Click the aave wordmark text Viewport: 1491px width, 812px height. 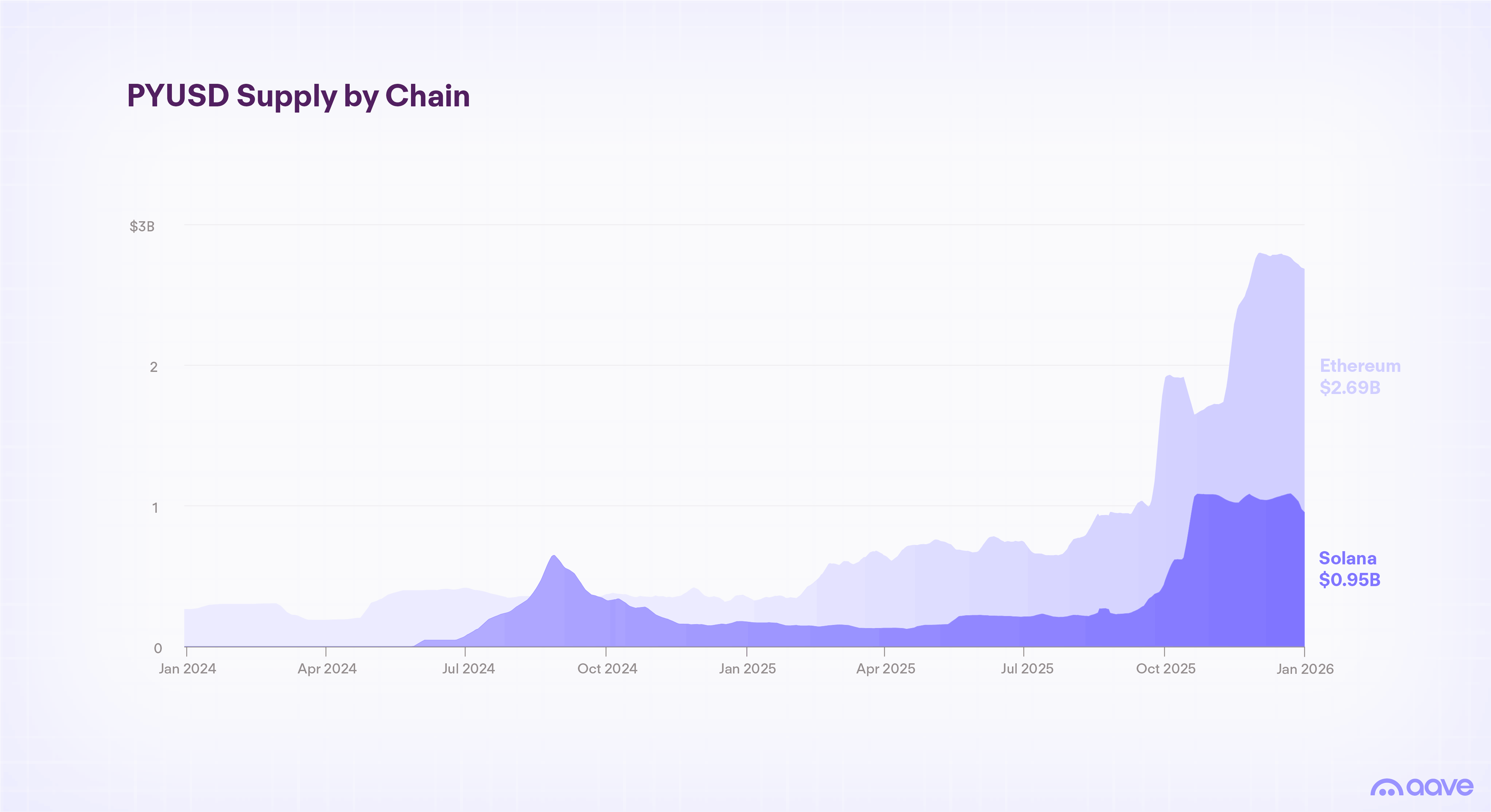(x=1440, y=787)
